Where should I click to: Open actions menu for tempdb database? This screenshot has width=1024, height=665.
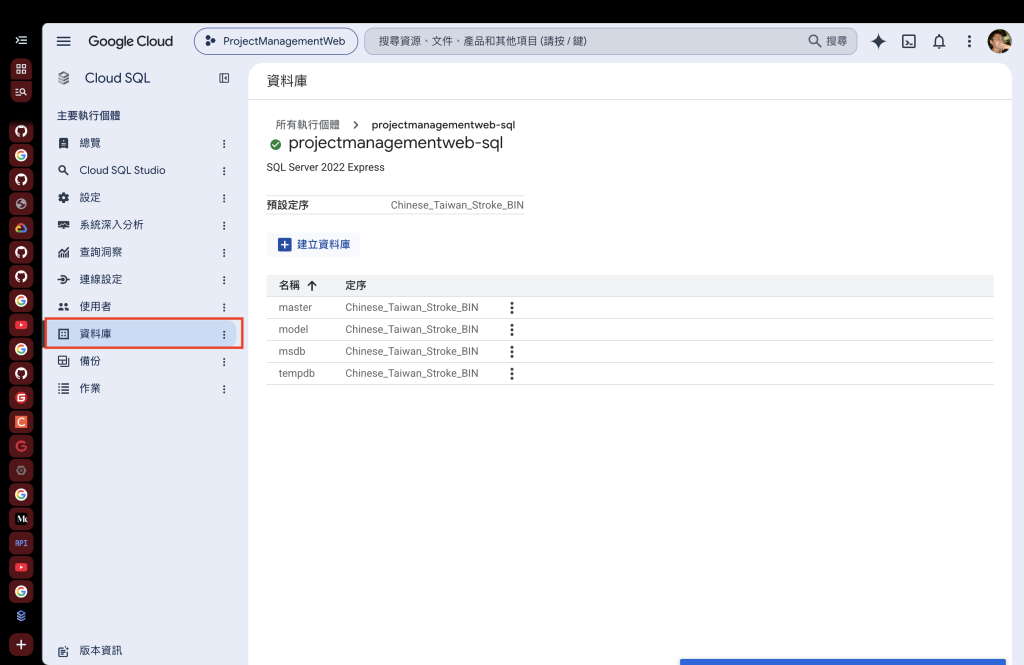coord(512,374)
